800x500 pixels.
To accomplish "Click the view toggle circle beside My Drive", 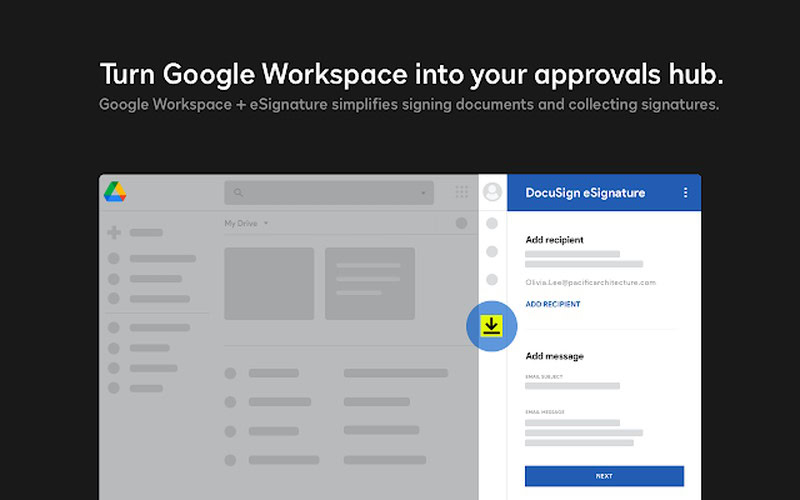I will coord(461,223).
